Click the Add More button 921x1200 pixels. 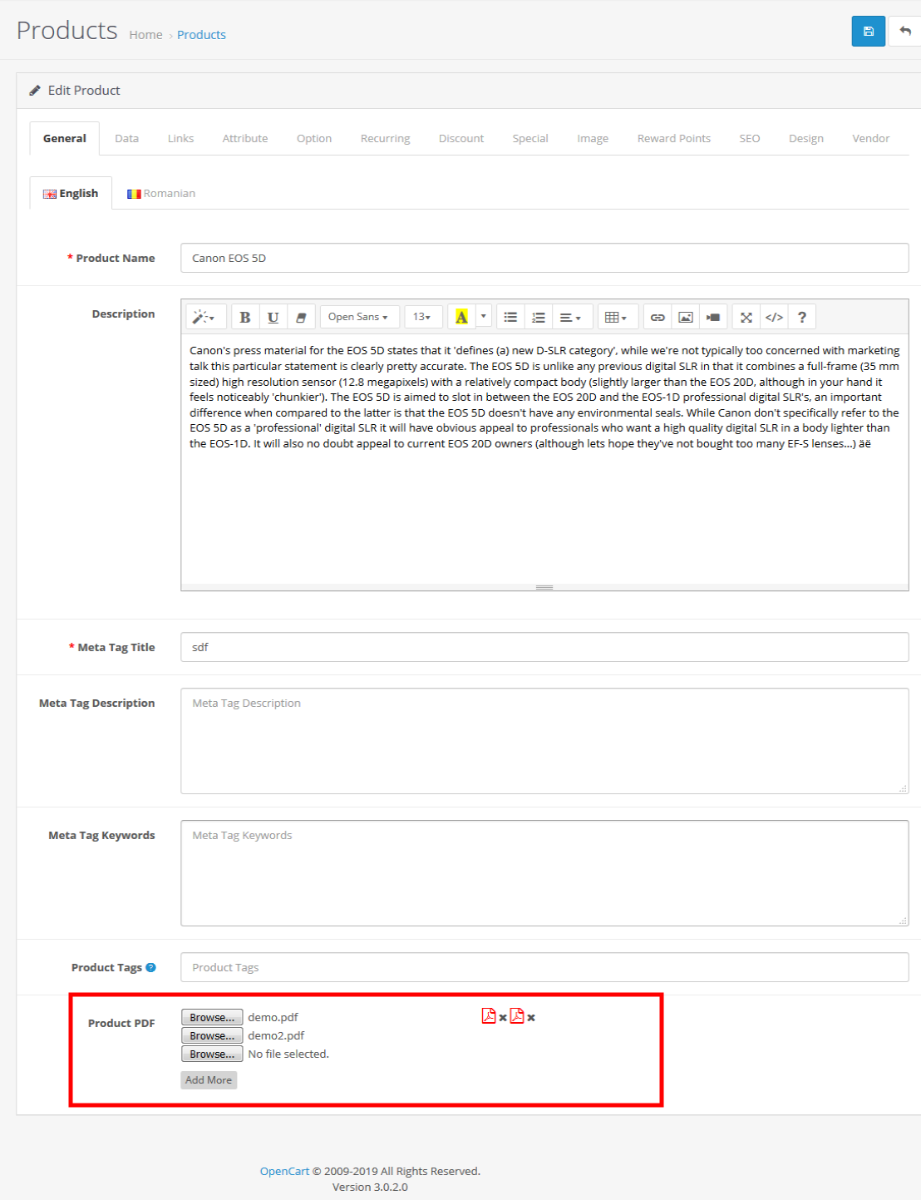point(209,1080)
